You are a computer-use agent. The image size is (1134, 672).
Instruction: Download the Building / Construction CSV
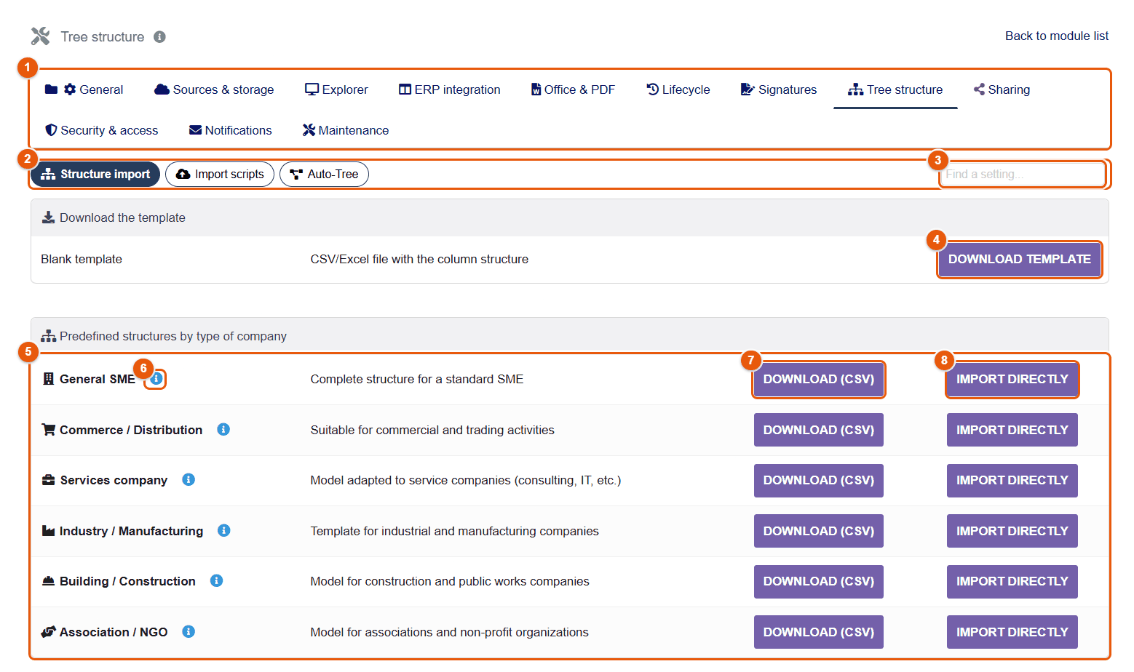pos(819,582)
